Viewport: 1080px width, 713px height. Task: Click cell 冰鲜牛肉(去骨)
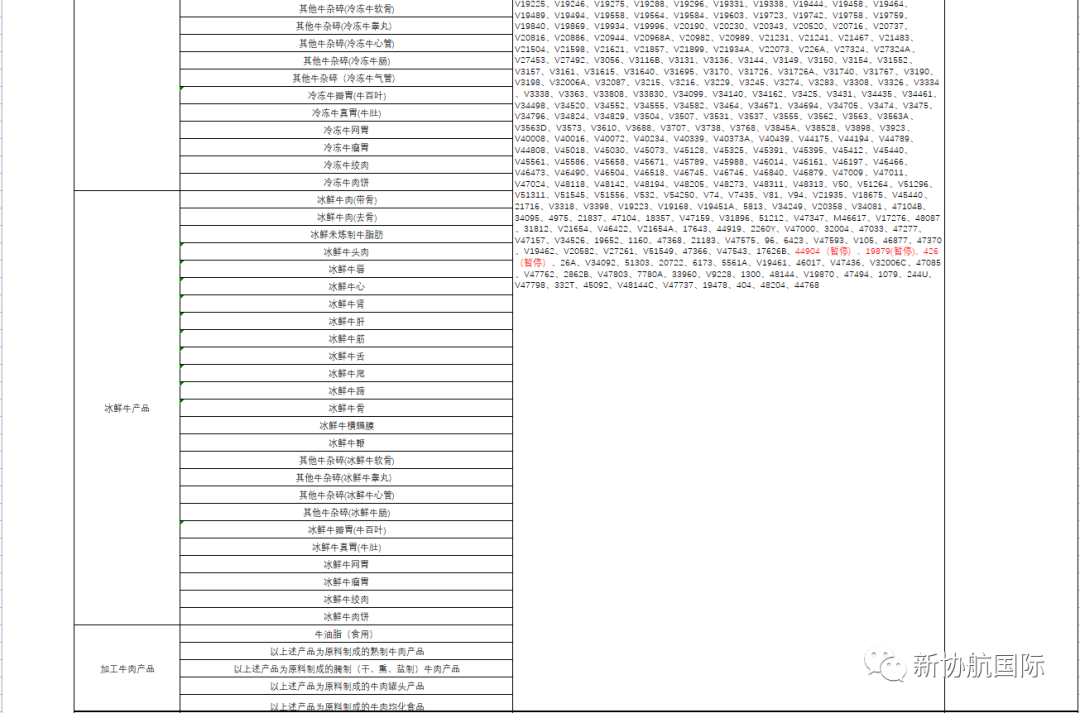tap(346, 217)
